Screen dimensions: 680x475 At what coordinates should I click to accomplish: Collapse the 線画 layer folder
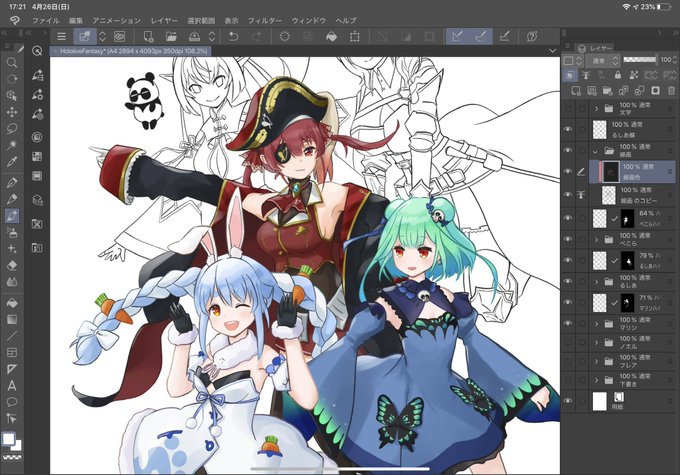coord(595,151)
